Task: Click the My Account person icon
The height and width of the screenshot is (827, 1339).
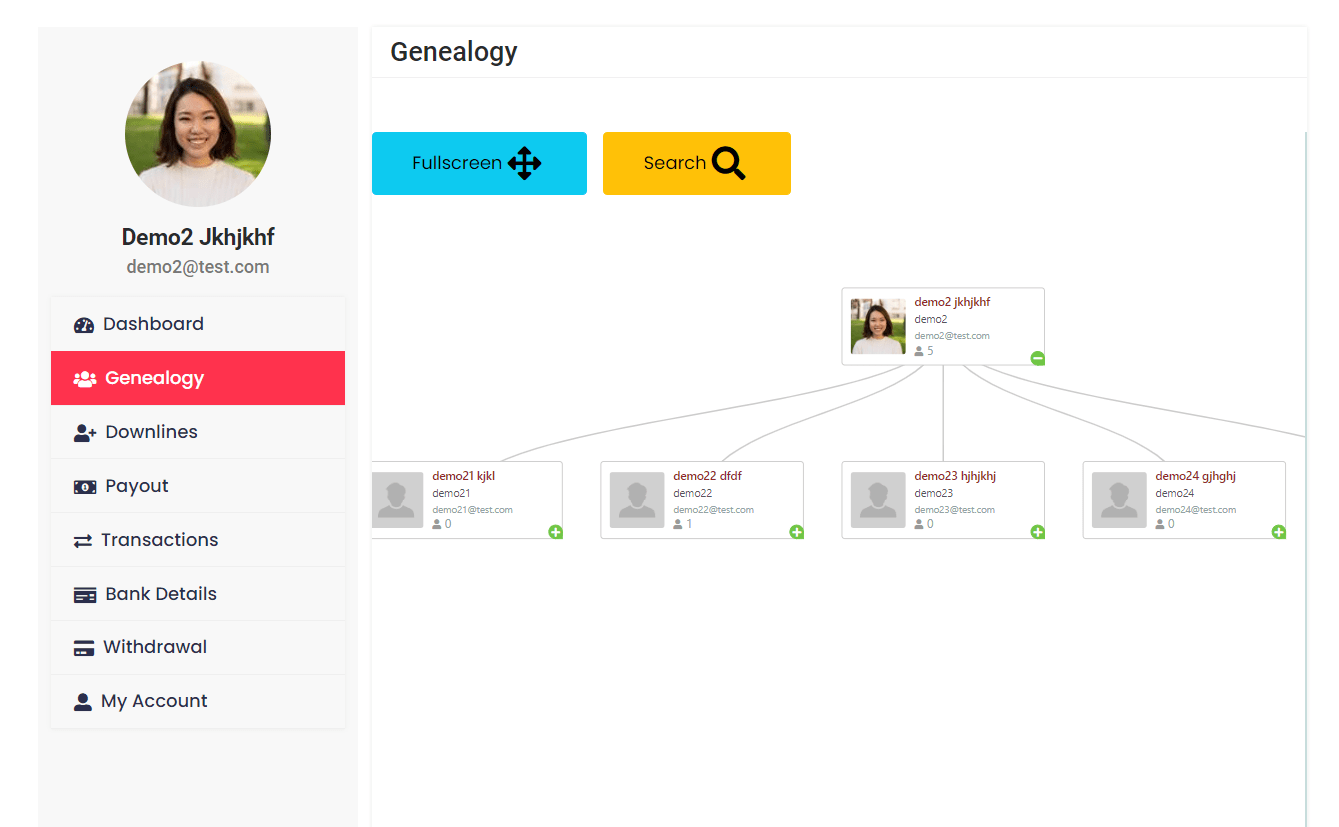Action: 84,701
